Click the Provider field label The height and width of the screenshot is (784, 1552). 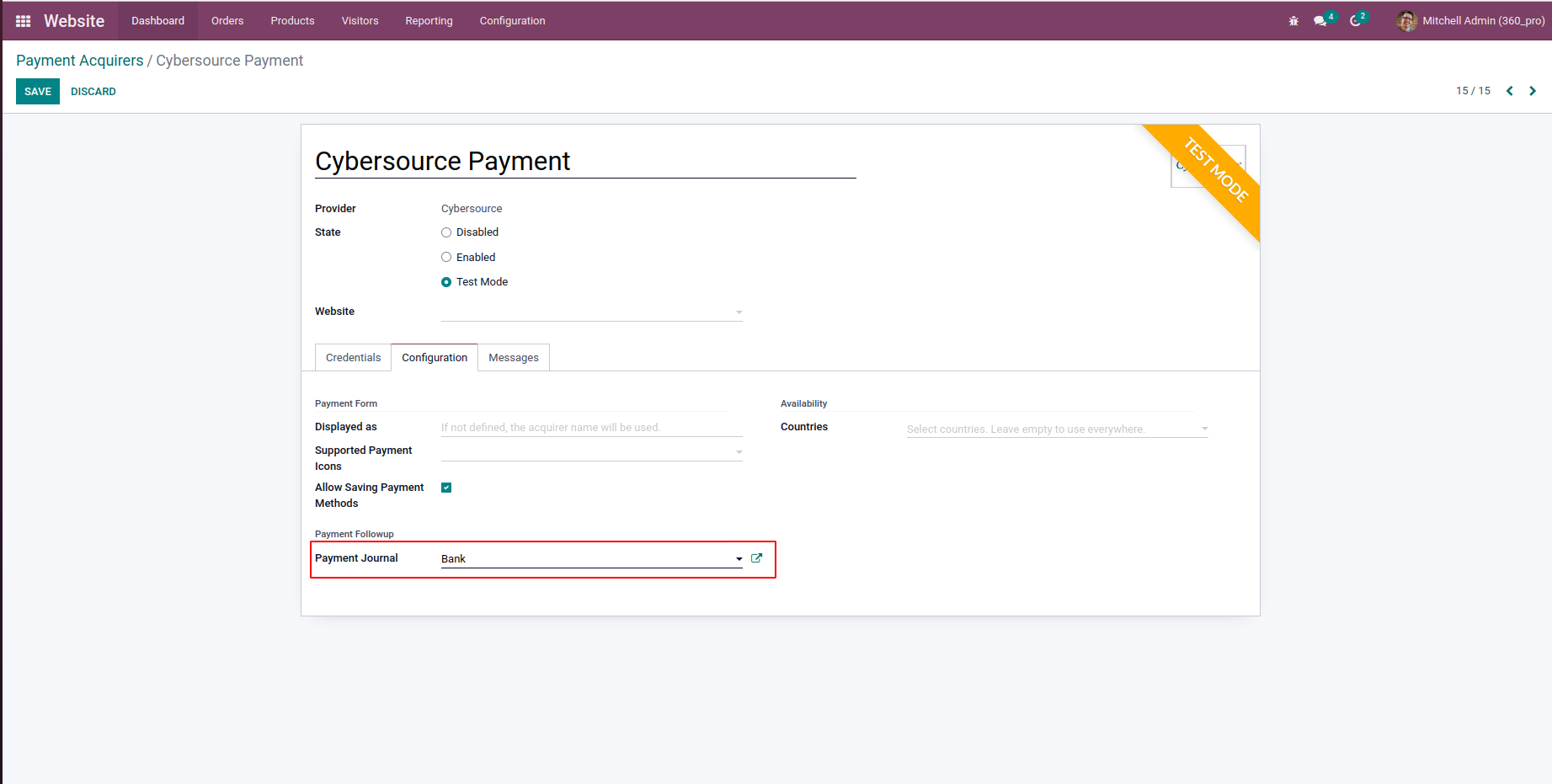[335, 209]
